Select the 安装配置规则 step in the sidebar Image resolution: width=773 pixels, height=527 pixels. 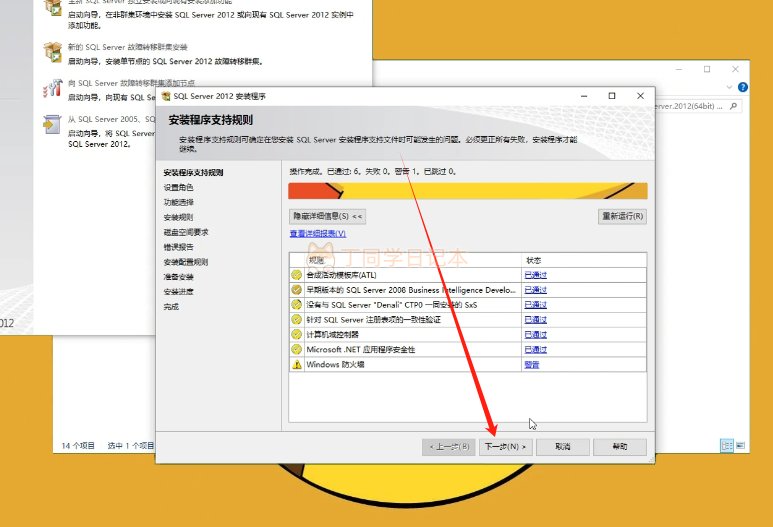pos(186,262)
